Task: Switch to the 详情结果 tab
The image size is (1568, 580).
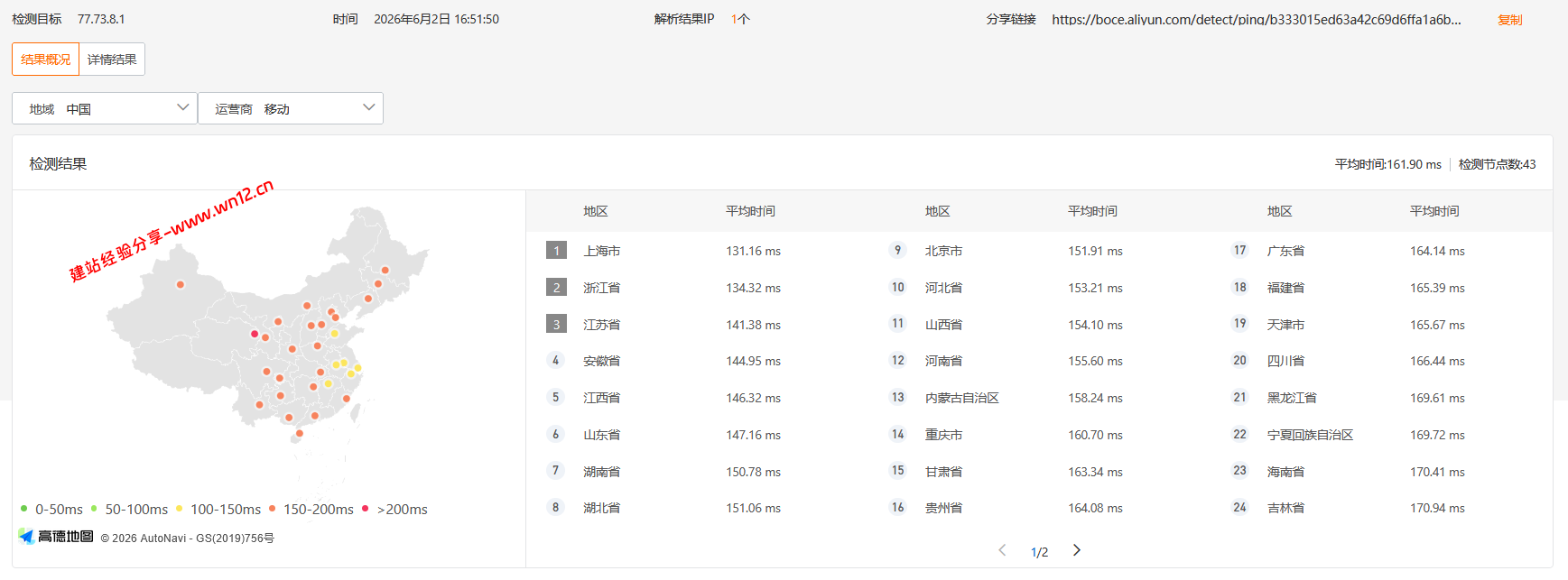Action: point(112,60)
